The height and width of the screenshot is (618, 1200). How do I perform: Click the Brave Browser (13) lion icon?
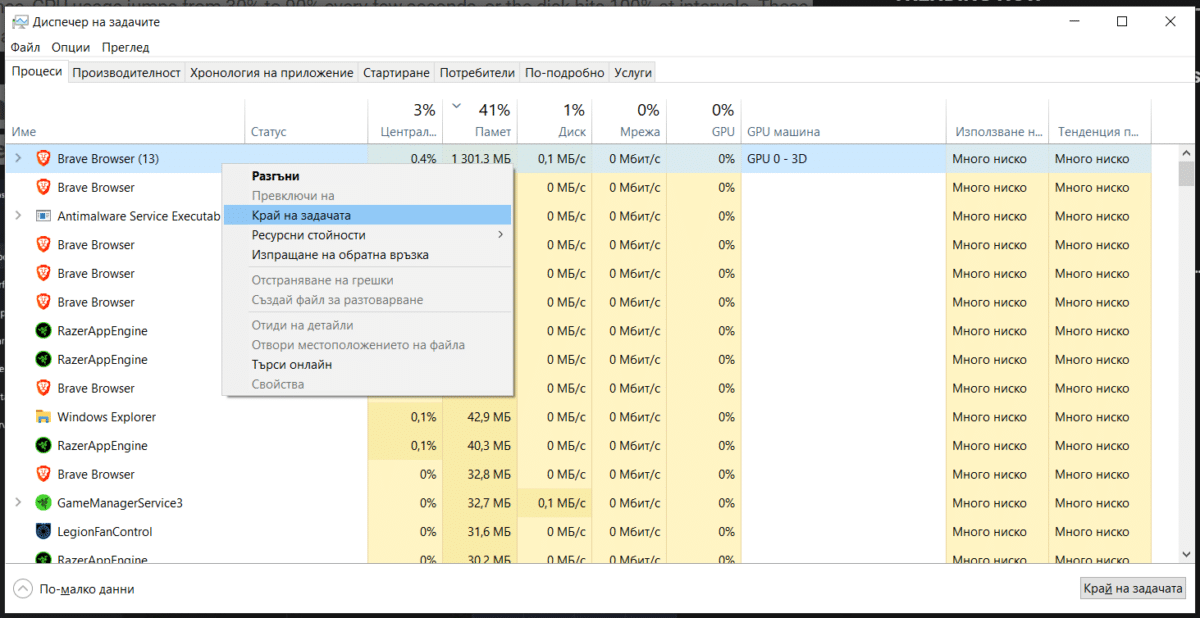pyautogui.click(x=43, y=158)
